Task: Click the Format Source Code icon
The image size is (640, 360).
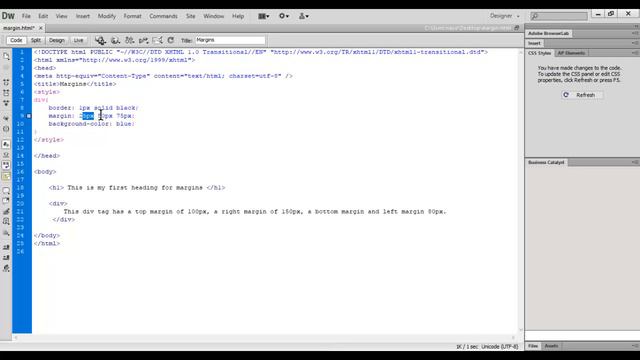Action: (6, 268)
